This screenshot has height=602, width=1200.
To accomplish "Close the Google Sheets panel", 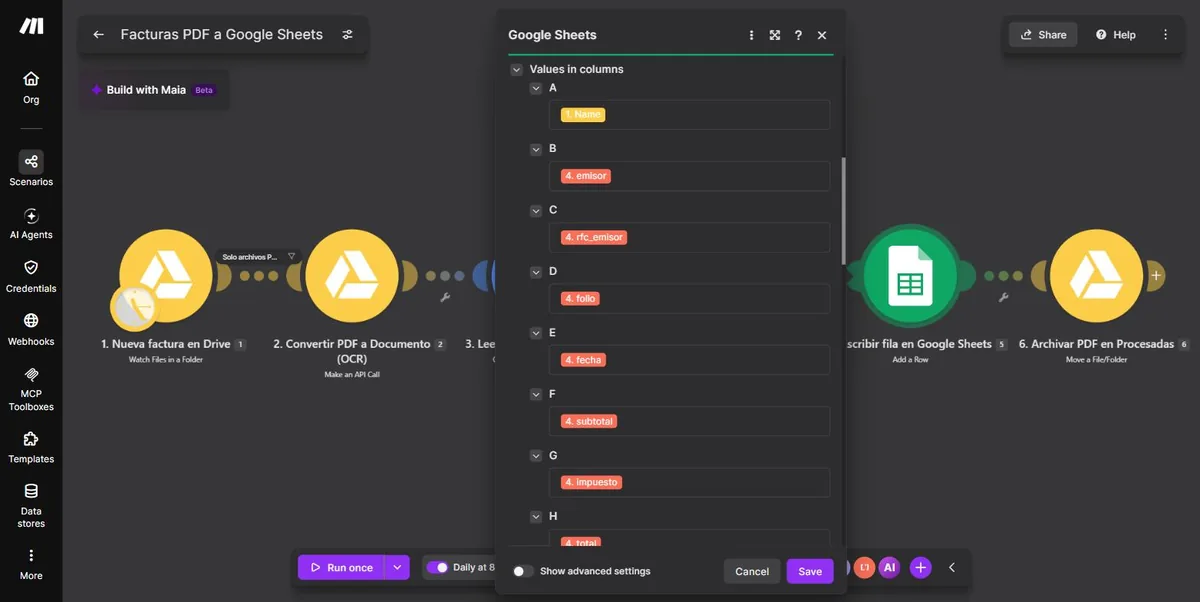I will tap(822, 35).
